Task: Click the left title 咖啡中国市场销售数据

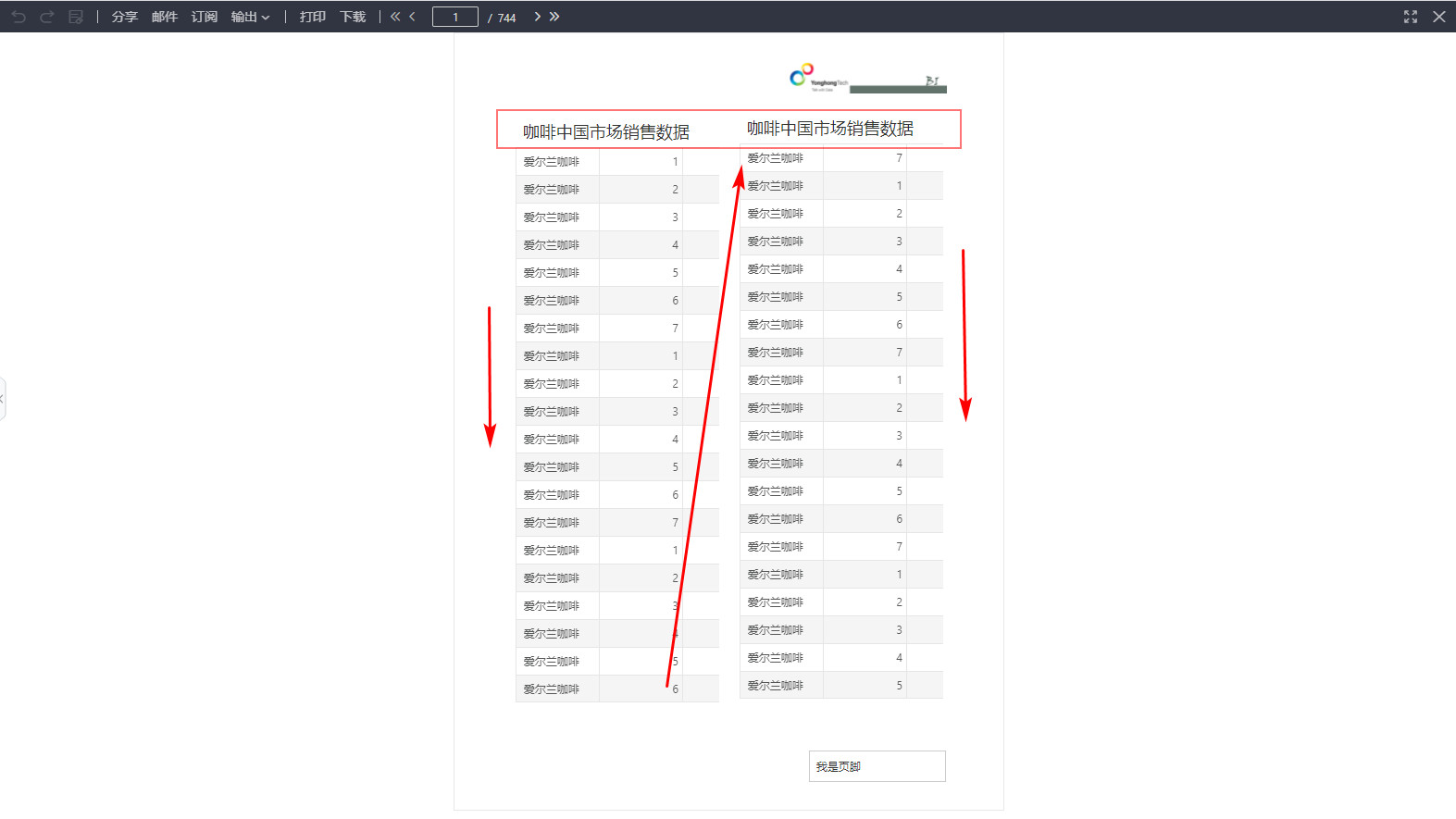Action: pos(606,132)
